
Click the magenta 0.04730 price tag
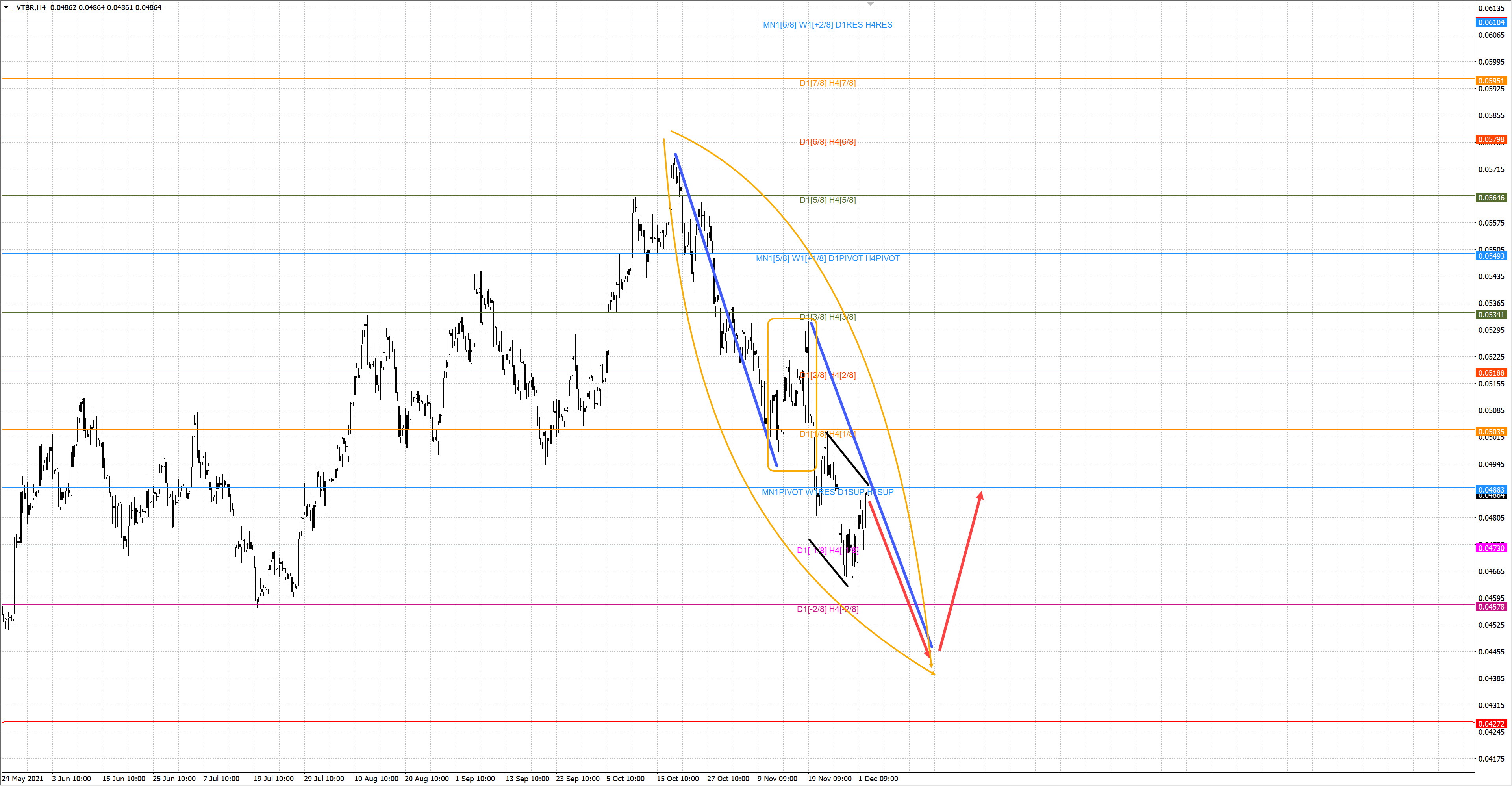pyautogui.click(x=1491, y=548)
